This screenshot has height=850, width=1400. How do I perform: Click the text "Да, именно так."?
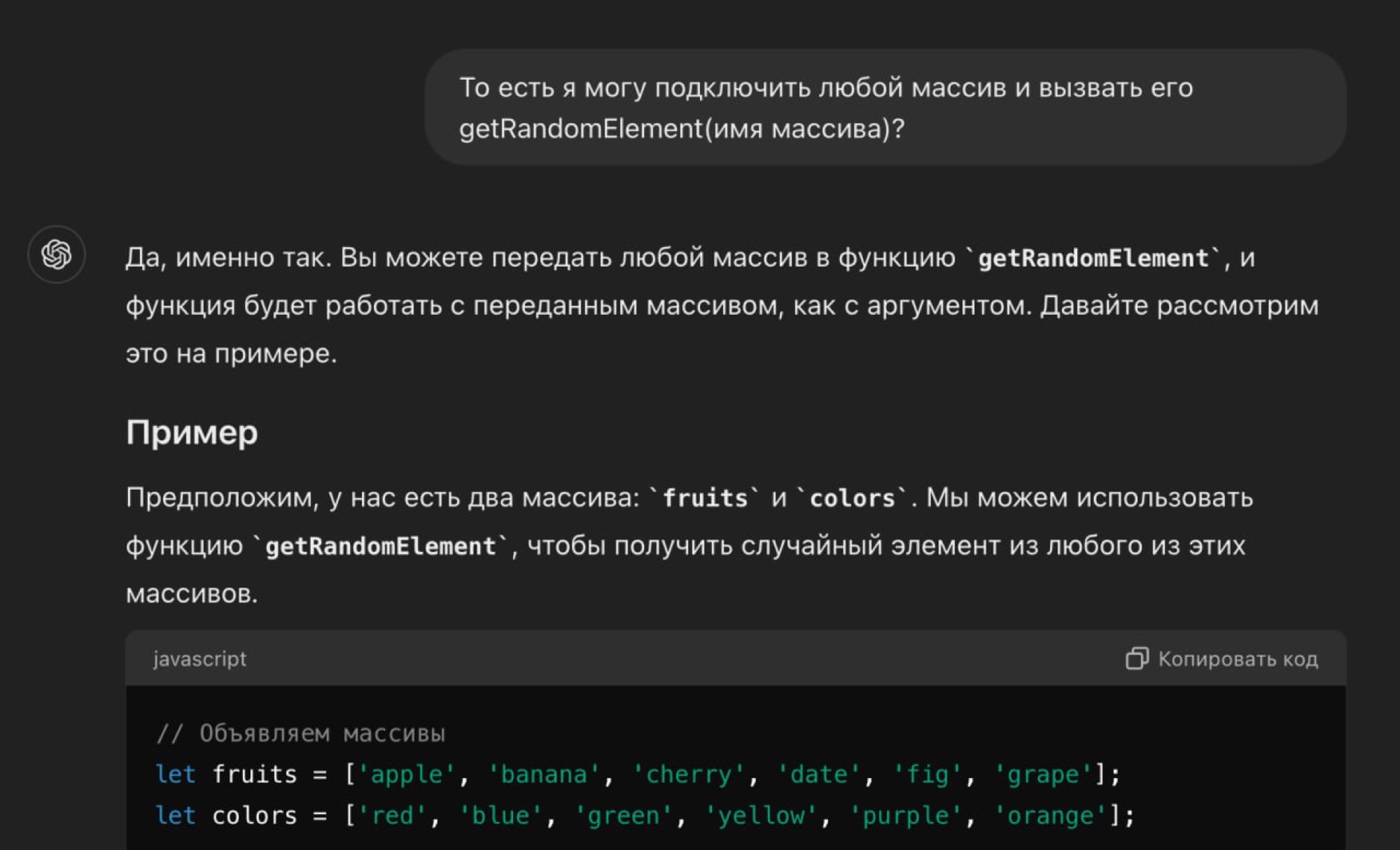[x=228, y=257]
